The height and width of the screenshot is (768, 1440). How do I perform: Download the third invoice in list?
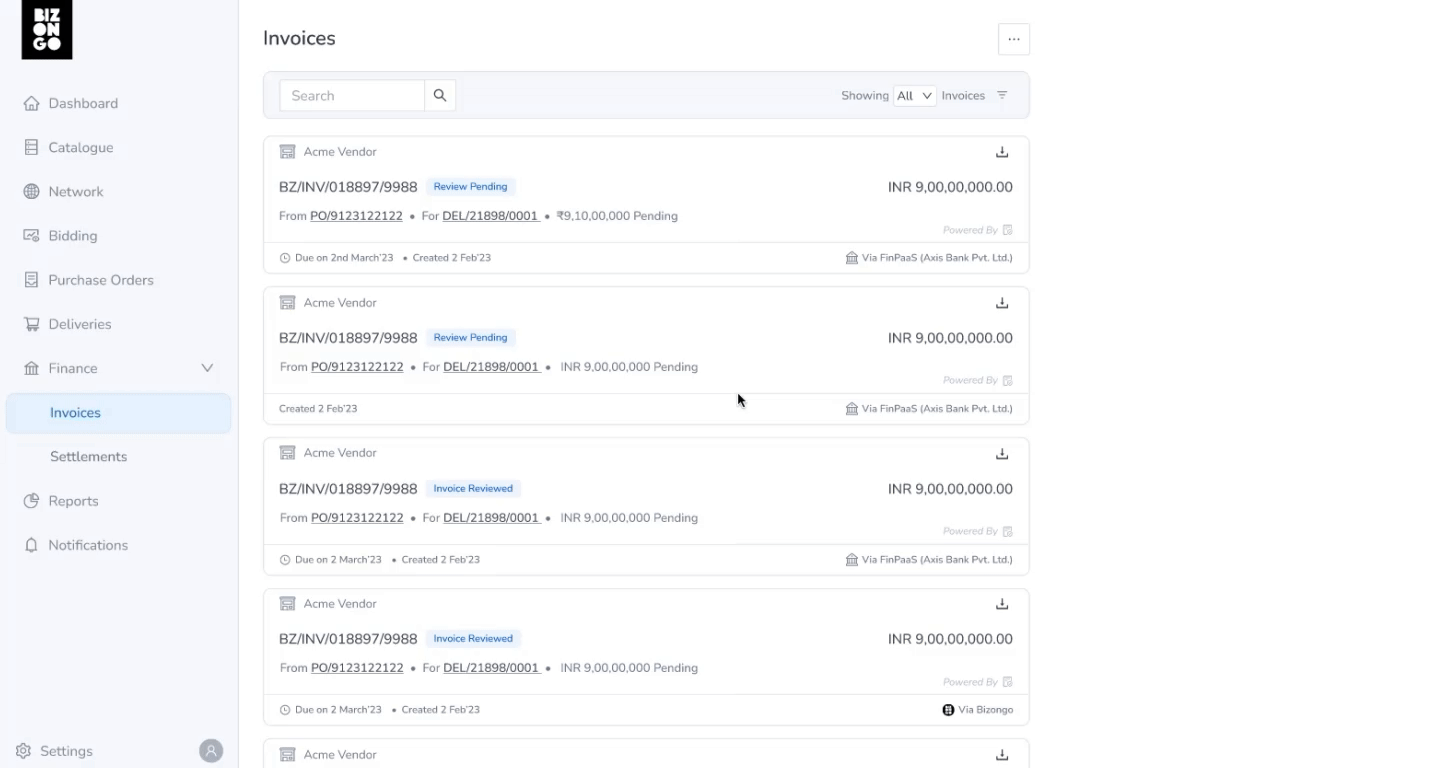click(1002, 454)
